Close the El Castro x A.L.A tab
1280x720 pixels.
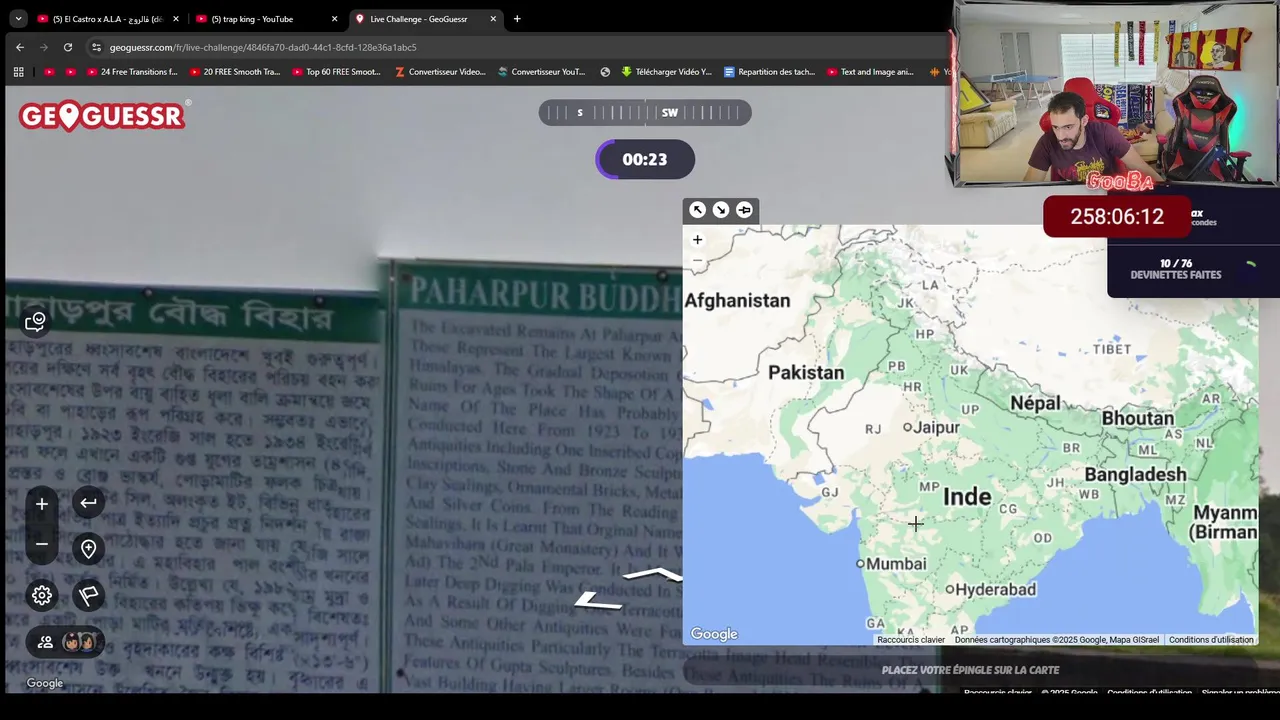tap(175, 19)
